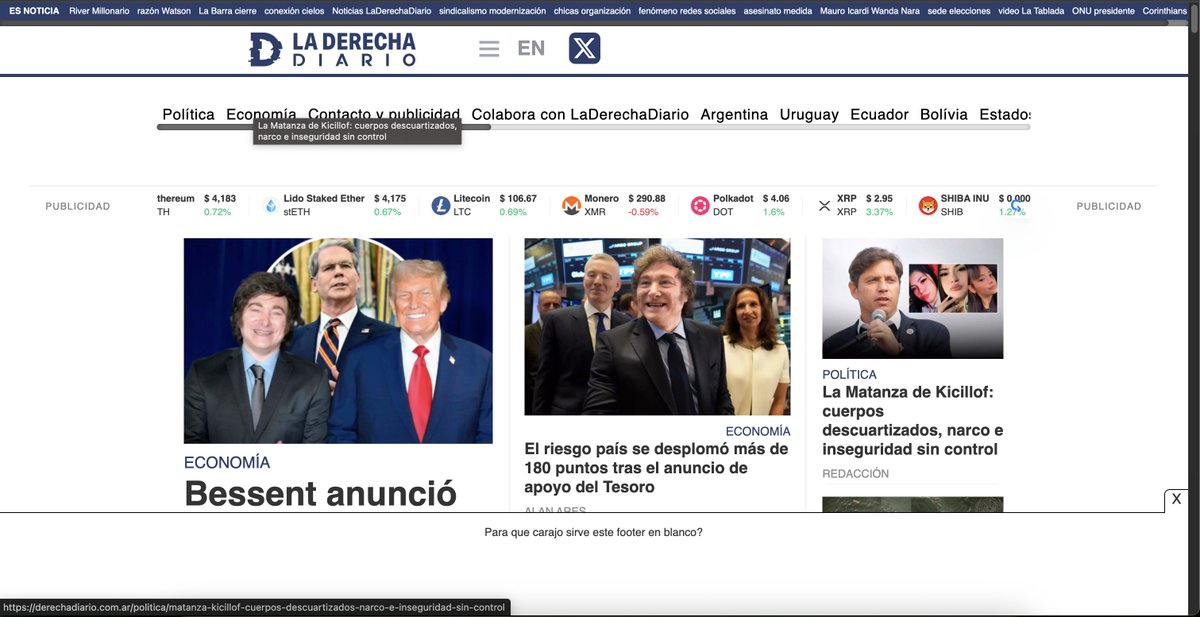Open the Economía nav section

coord(261,114)
